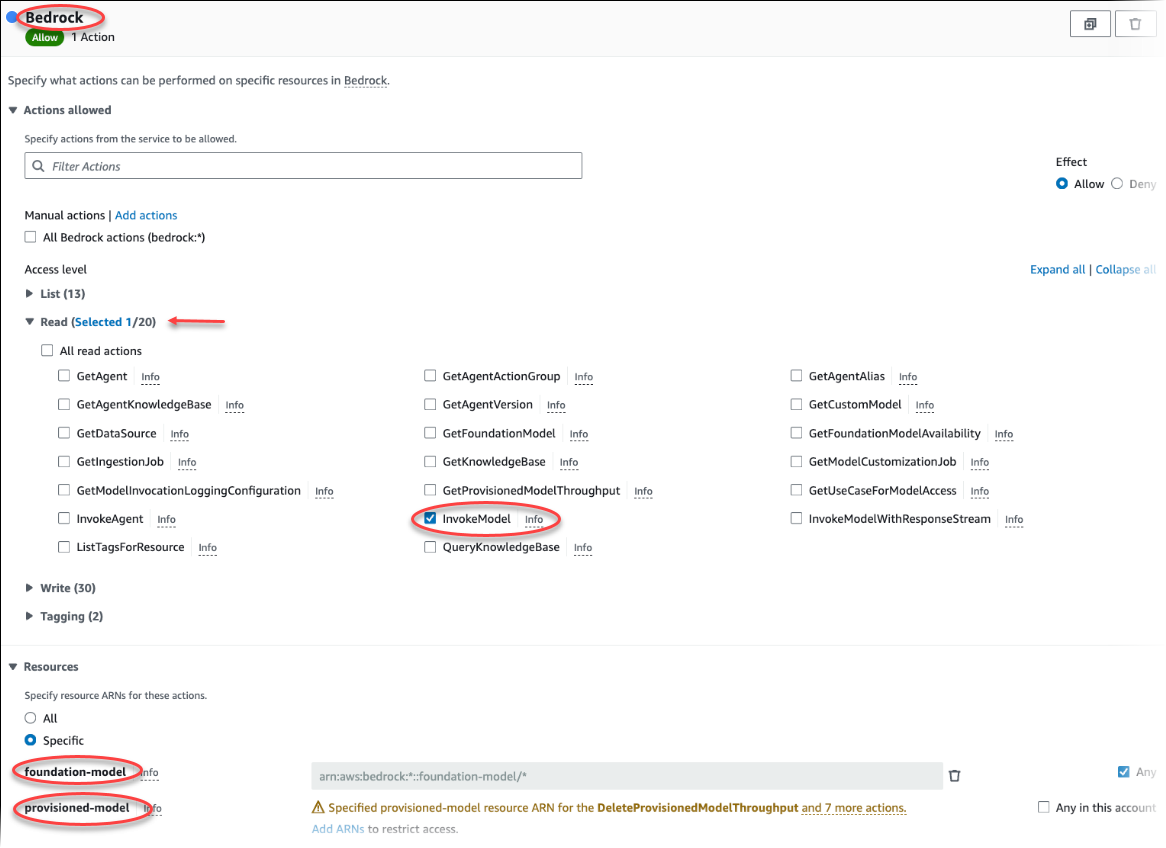This screenshot has width=1166, height=848.
Task: Expand the Write actions section
Action: (28, 588)
